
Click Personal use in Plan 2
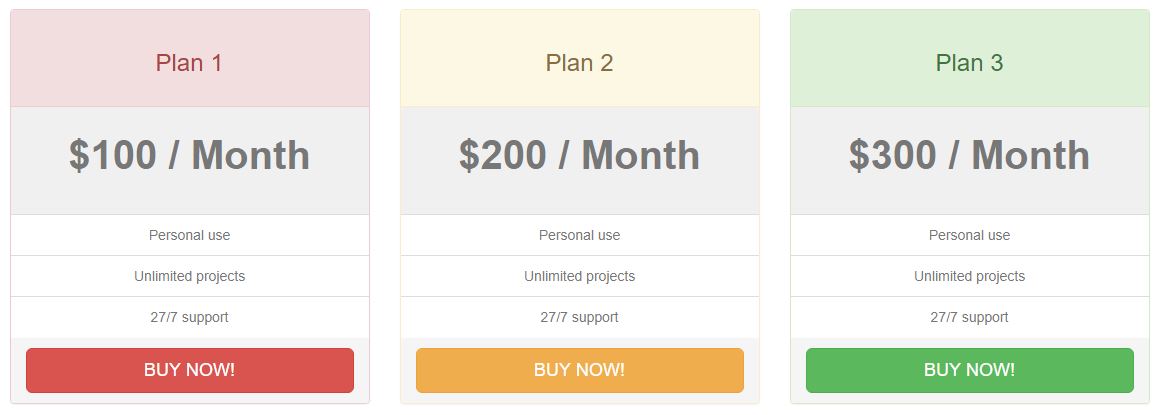[x=580, y=235]
